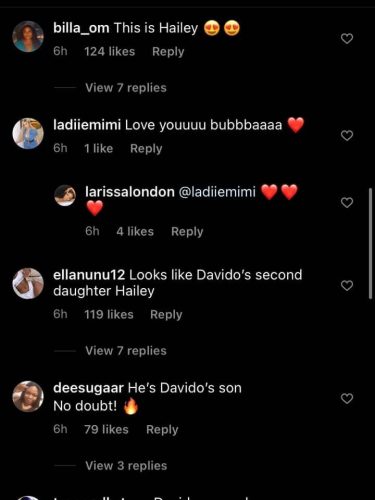
Task: Click the comments scrollbar on right edge
Action: [370, 243]
